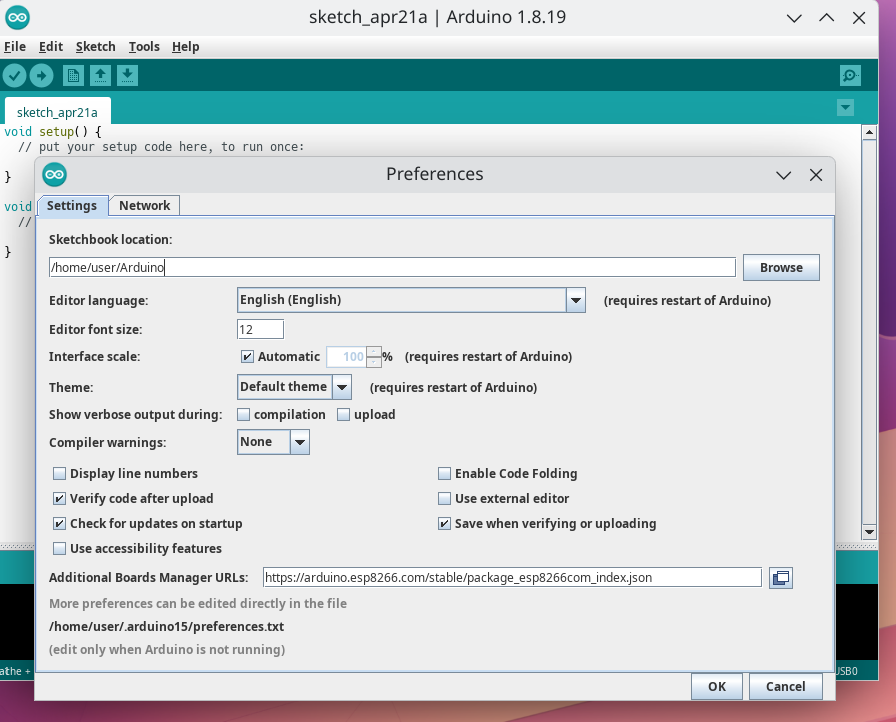Expand the Editor language dropdown
This screenshot has height=722, width=896.
(575, 300)
